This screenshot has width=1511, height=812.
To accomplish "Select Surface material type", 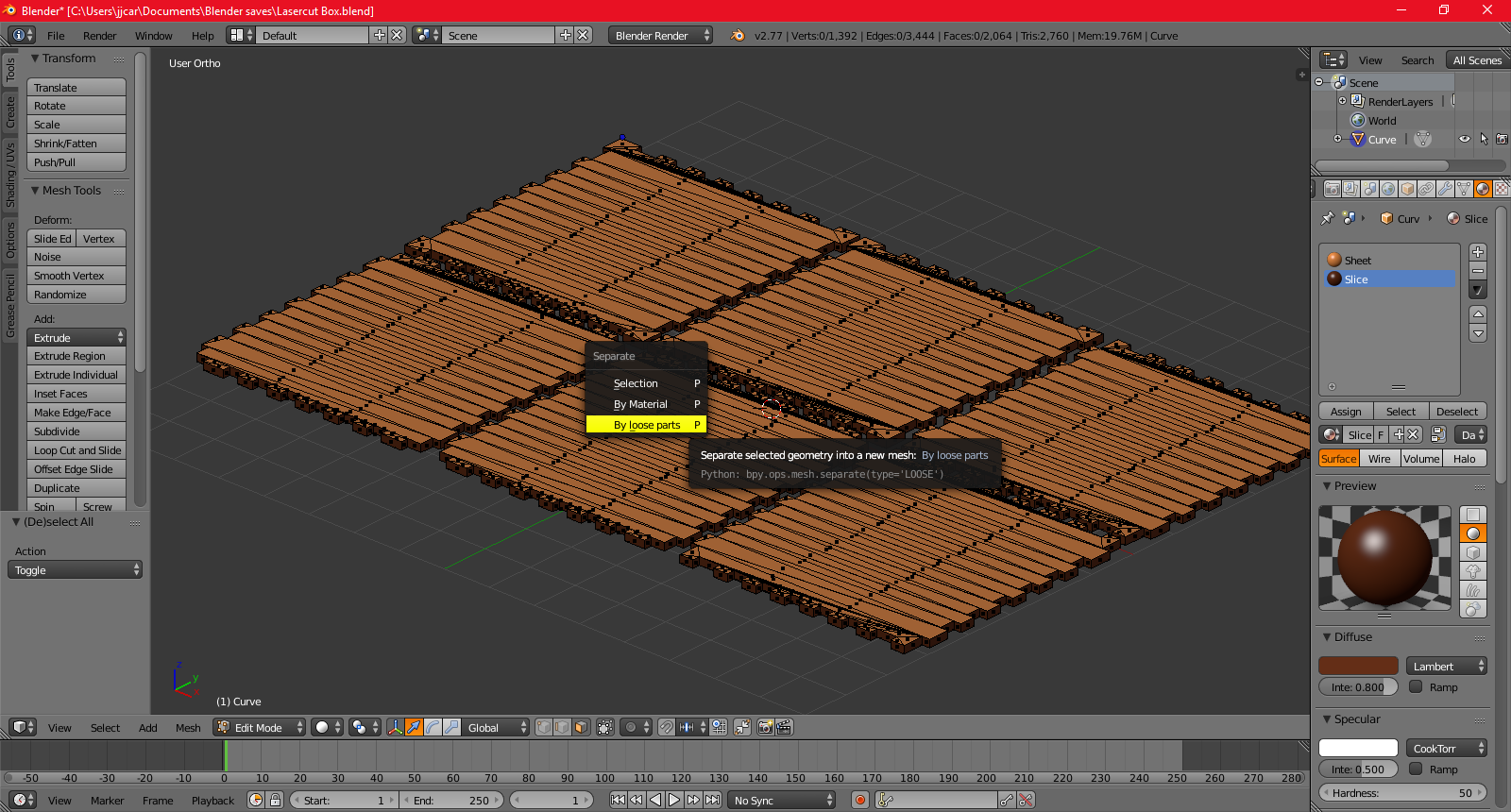I will click(x=1338, y=459).
